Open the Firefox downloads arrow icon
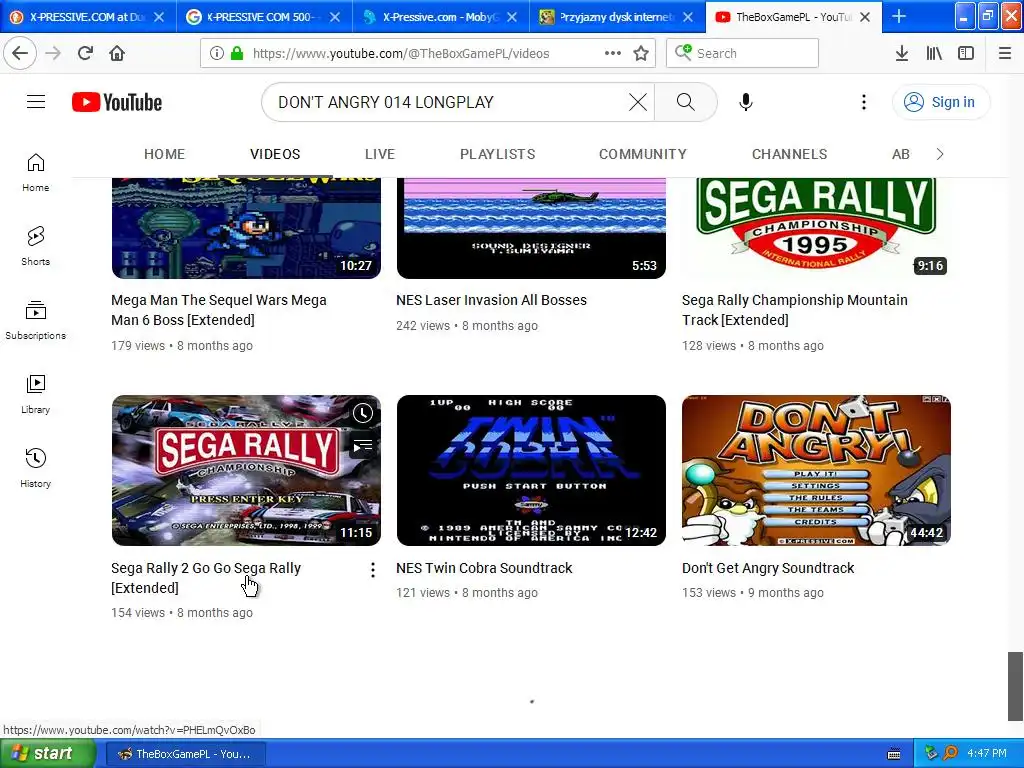The width and height of the screenshot is (1024, 768). pos(901,53)
